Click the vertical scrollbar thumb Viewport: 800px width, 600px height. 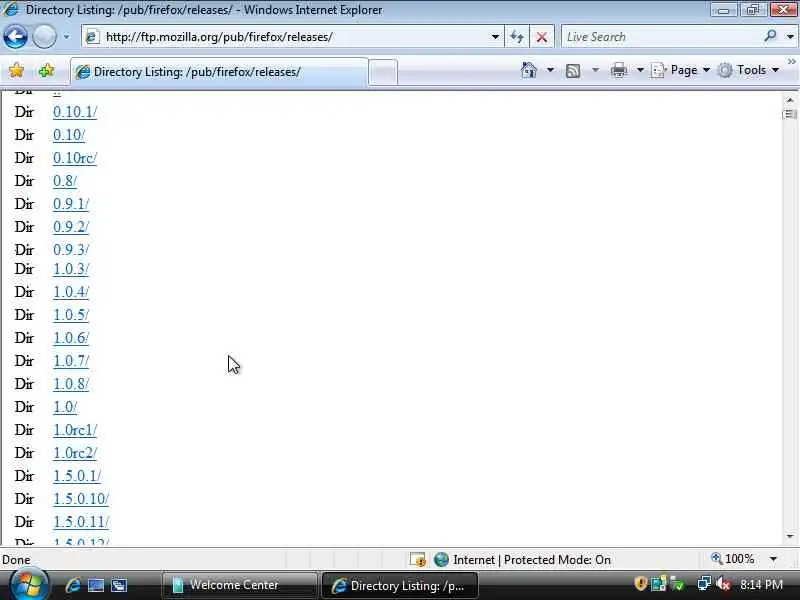click(790, 114)
